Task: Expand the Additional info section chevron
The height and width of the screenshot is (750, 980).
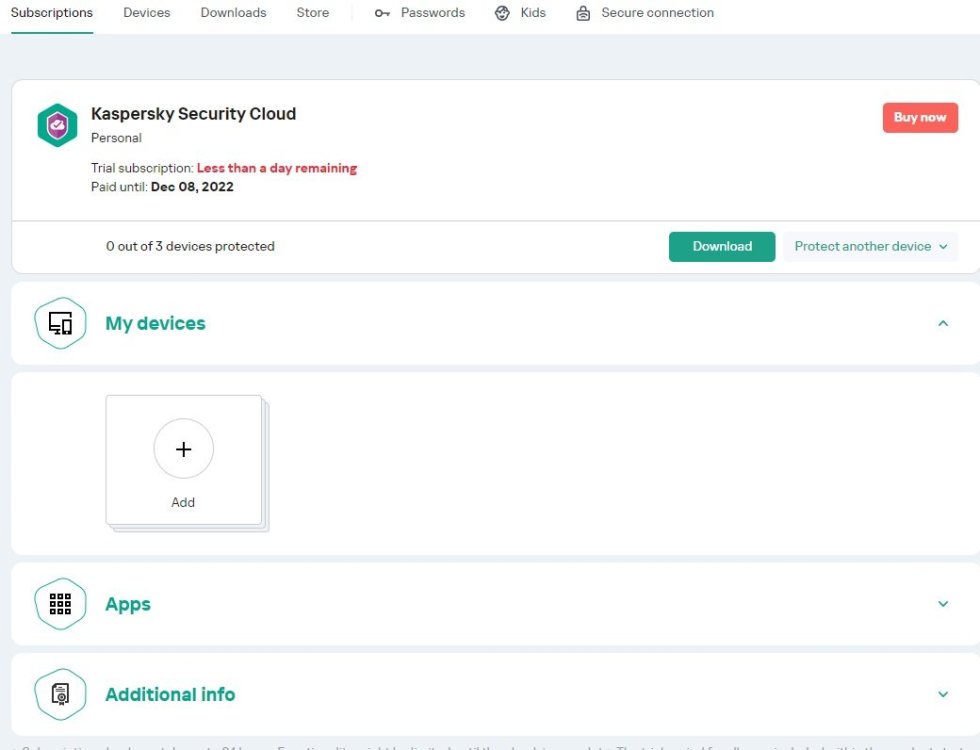Action: (943, 694)
